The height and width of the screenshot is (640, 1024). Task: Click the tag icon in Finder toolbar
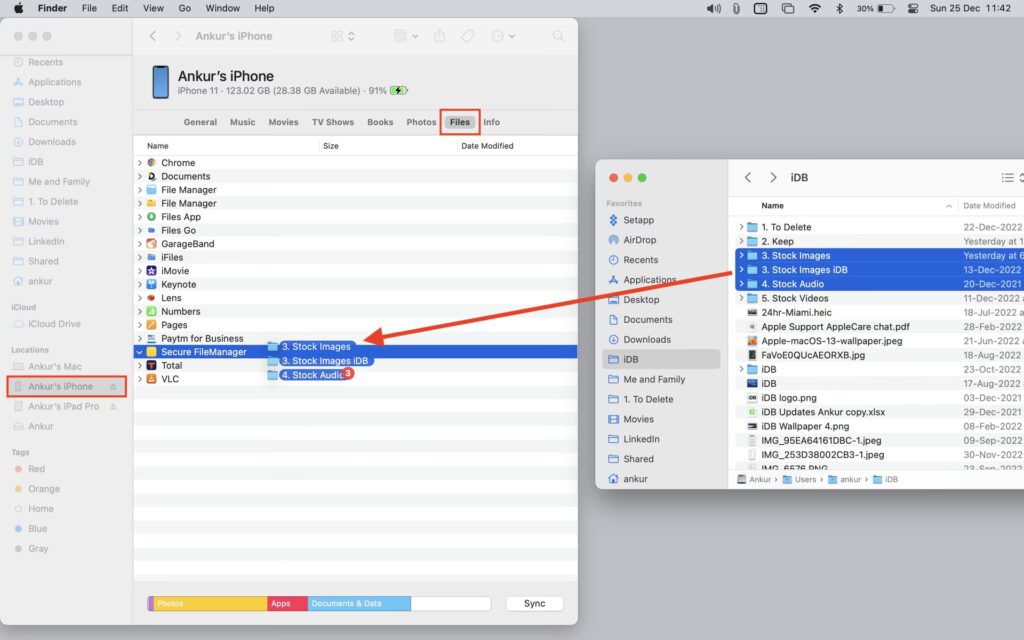click(467, 36)
